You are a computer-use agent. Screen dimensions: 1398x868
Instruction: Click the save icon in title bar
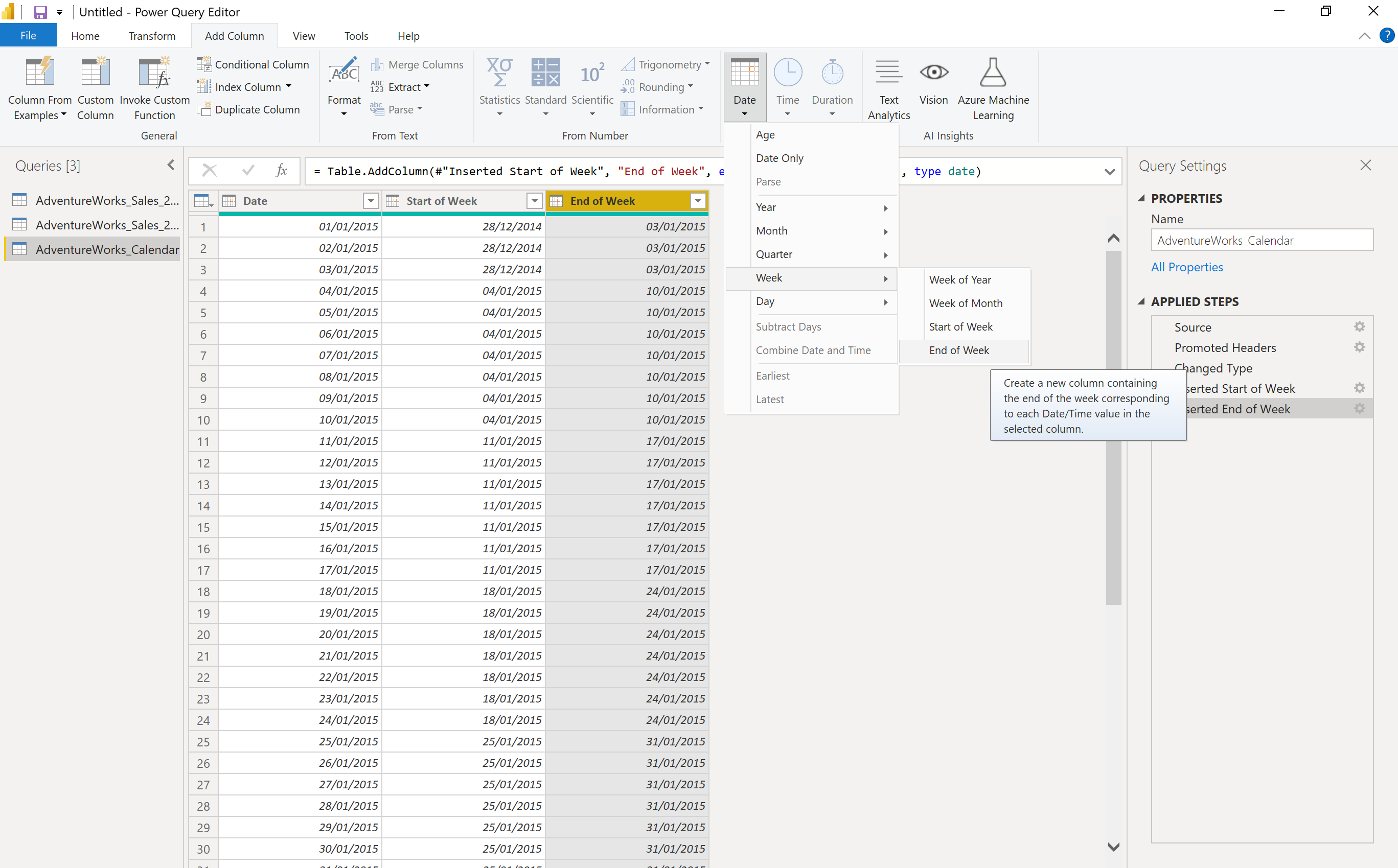coord(40,12)
